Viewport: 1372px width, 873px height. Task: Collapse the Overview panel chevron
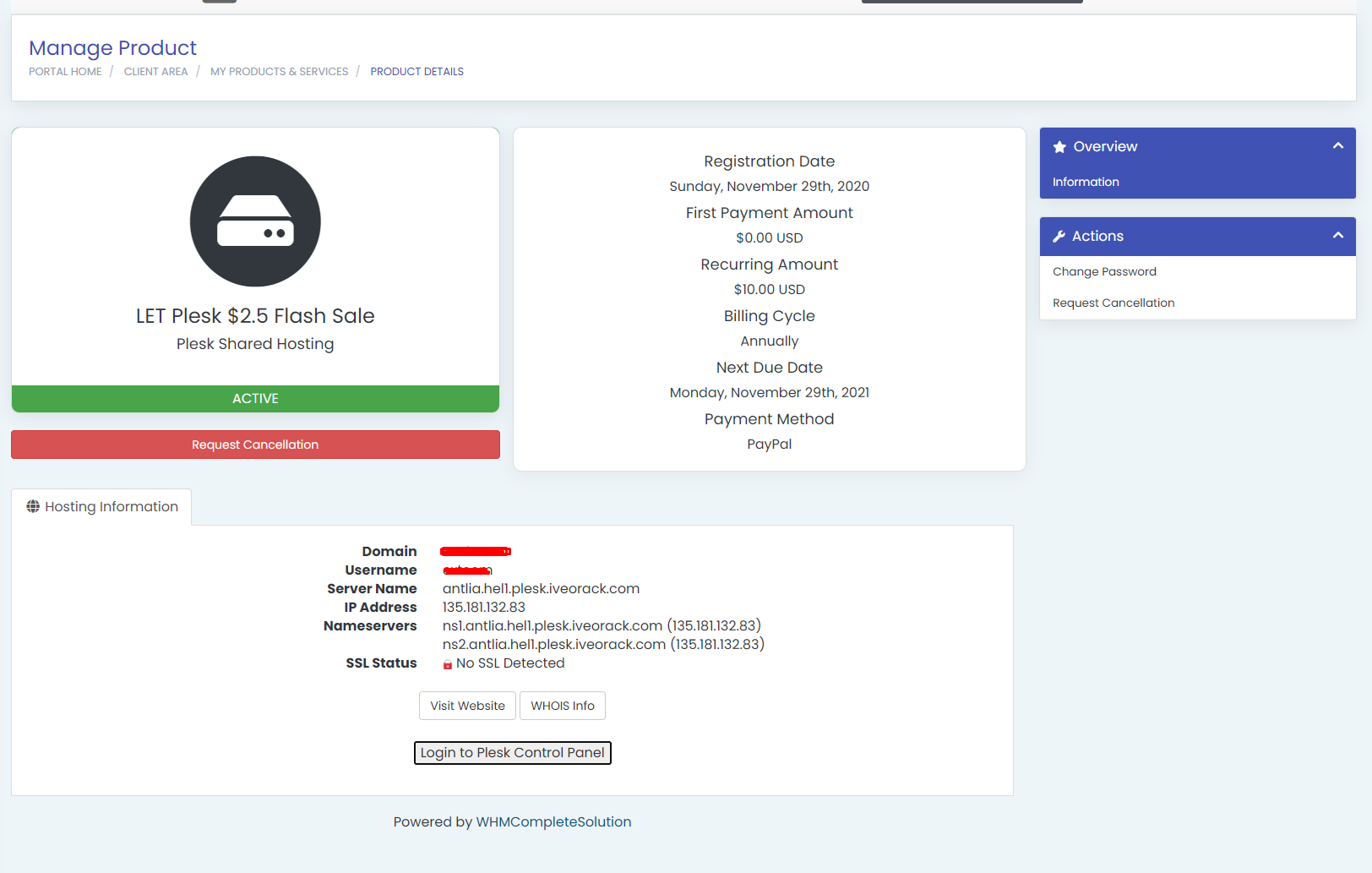coord(1338,145)
